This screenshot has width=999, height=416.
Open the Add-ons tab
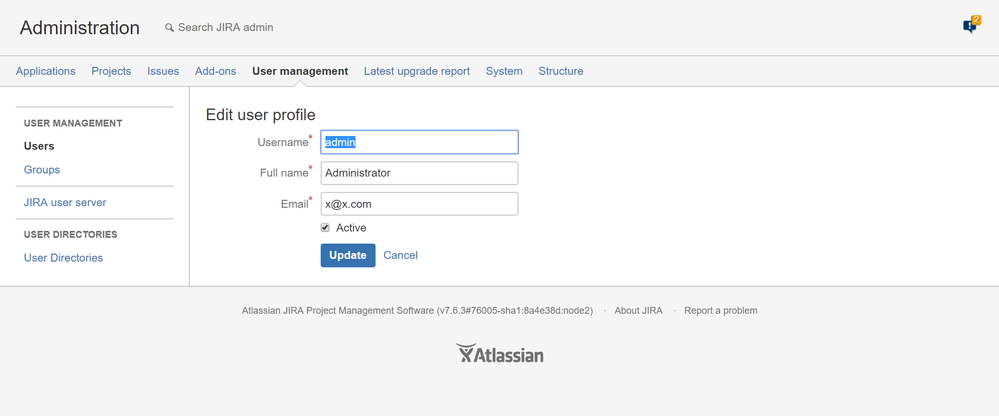pos(215,71)
